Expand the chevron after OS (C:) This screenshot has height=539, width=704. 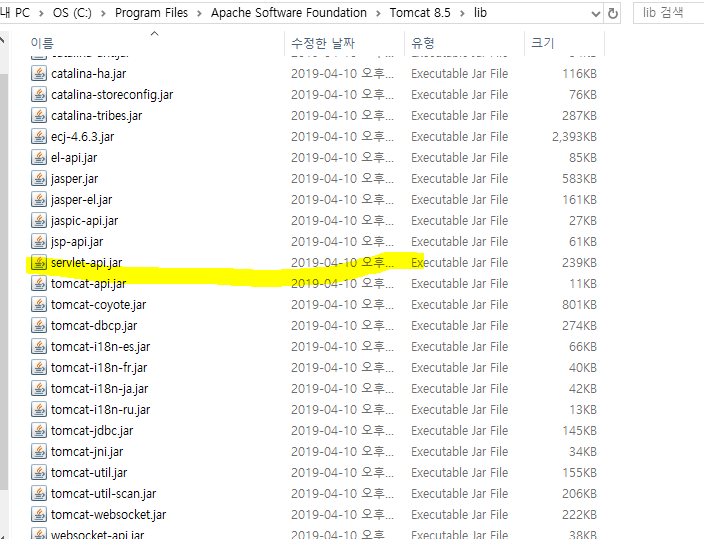point(103,13)
